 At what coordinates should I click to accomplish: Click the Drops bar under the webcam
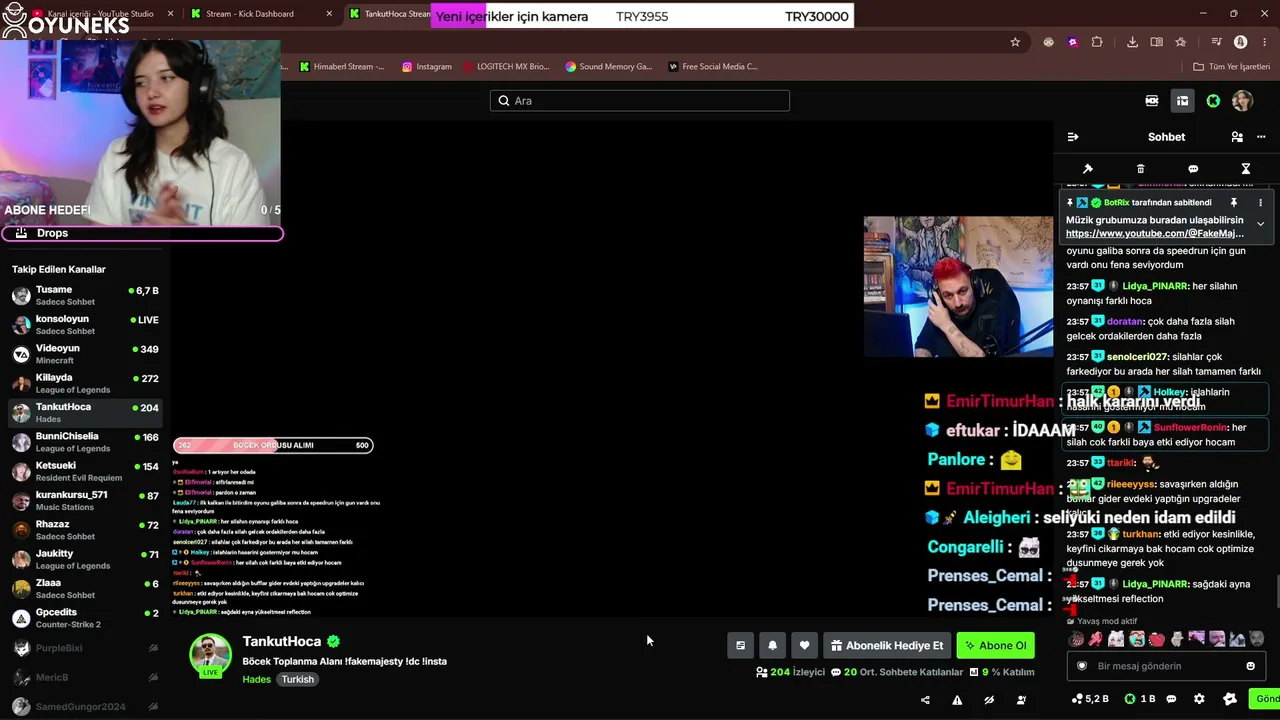pyautogui.click(x=142, y=233)
